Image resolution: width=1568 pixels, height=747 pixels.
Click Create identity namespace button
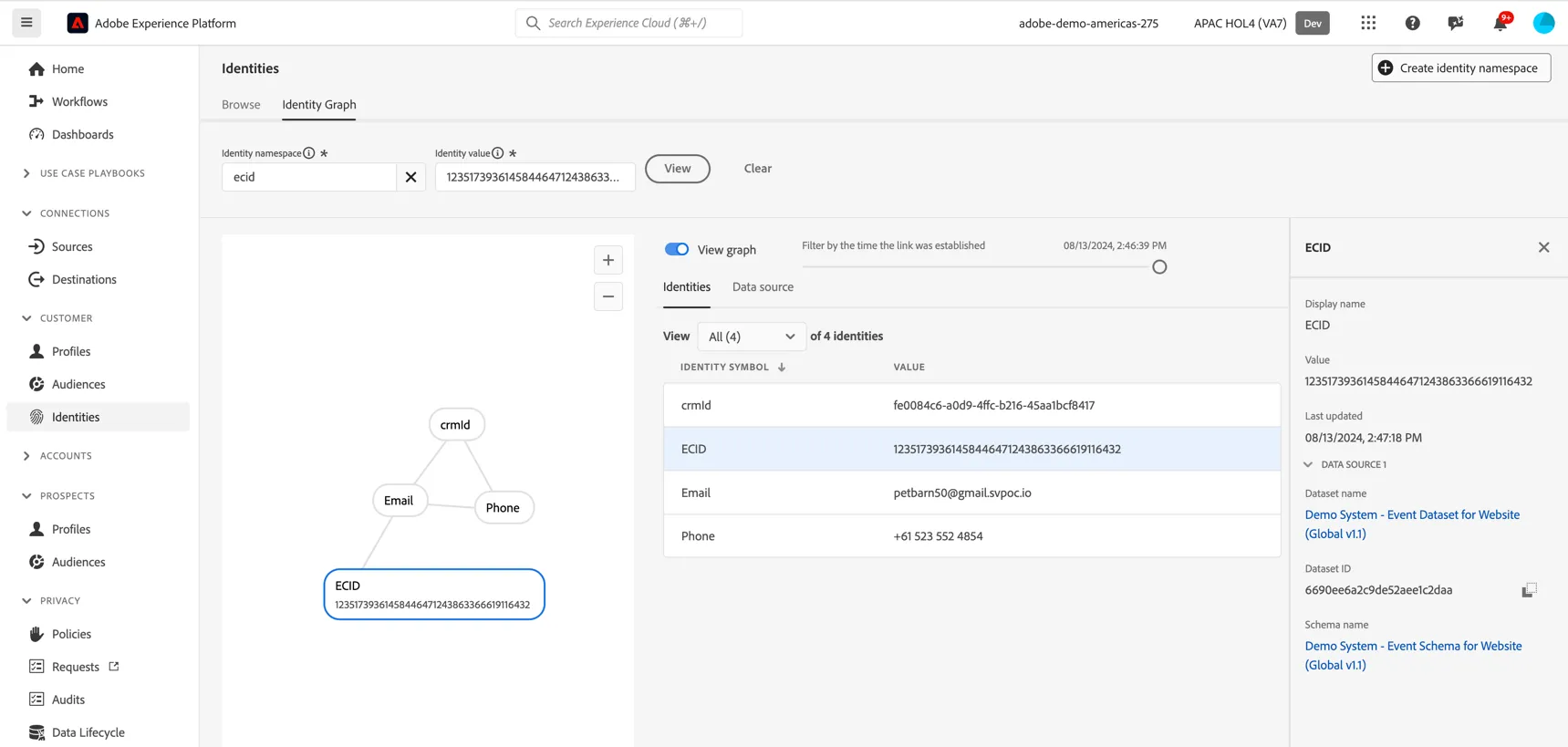(1461, 67)
